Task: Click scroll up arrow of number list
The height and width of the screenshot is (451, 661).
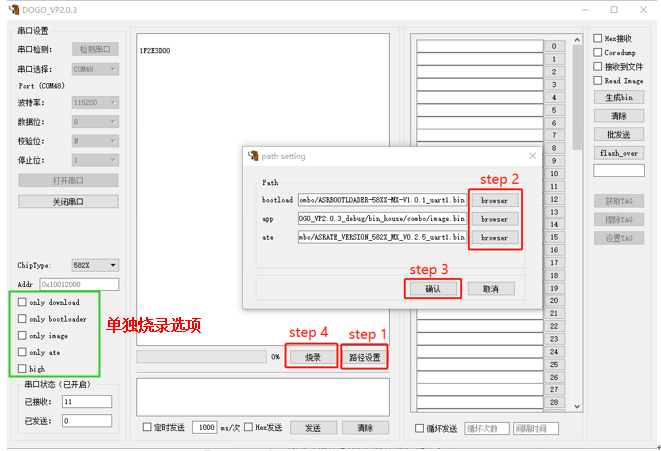Action: [x=577, y=40]
